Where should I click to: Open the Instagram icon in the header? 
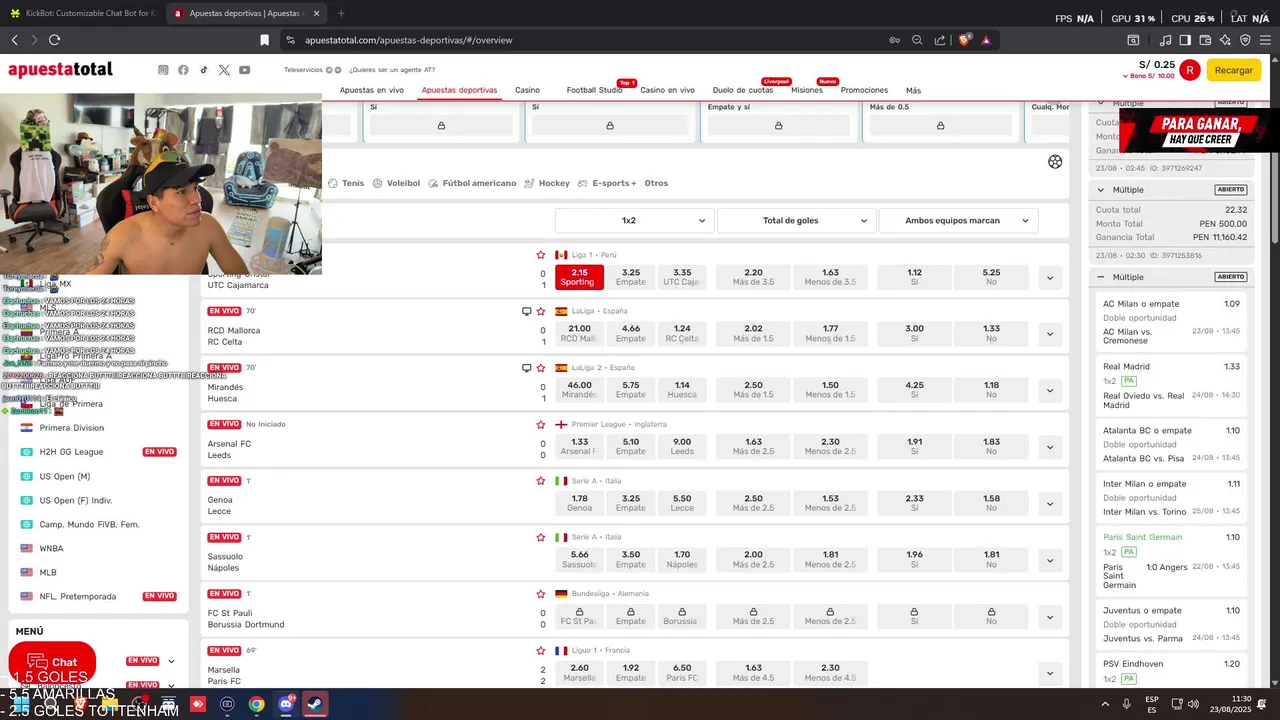(x=163, y=70)
